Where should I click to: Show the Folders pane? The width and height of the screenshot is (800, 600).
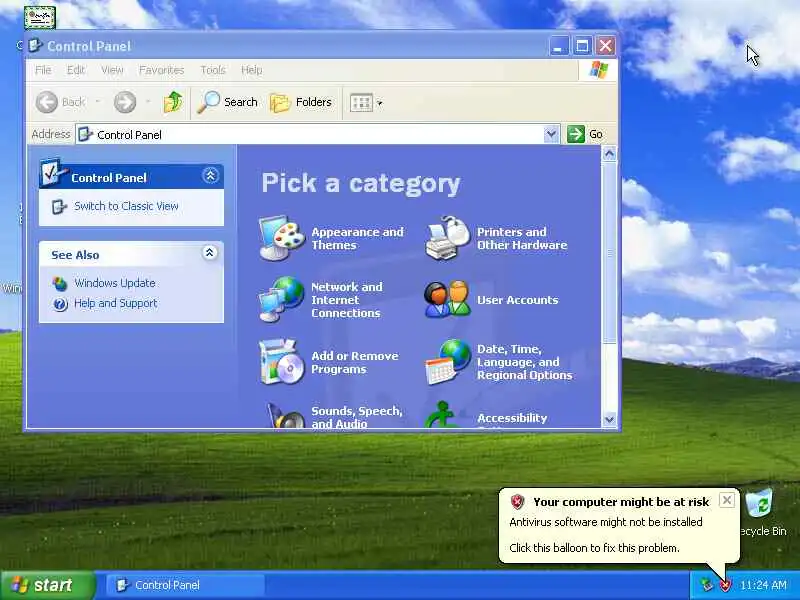point(301,102)
